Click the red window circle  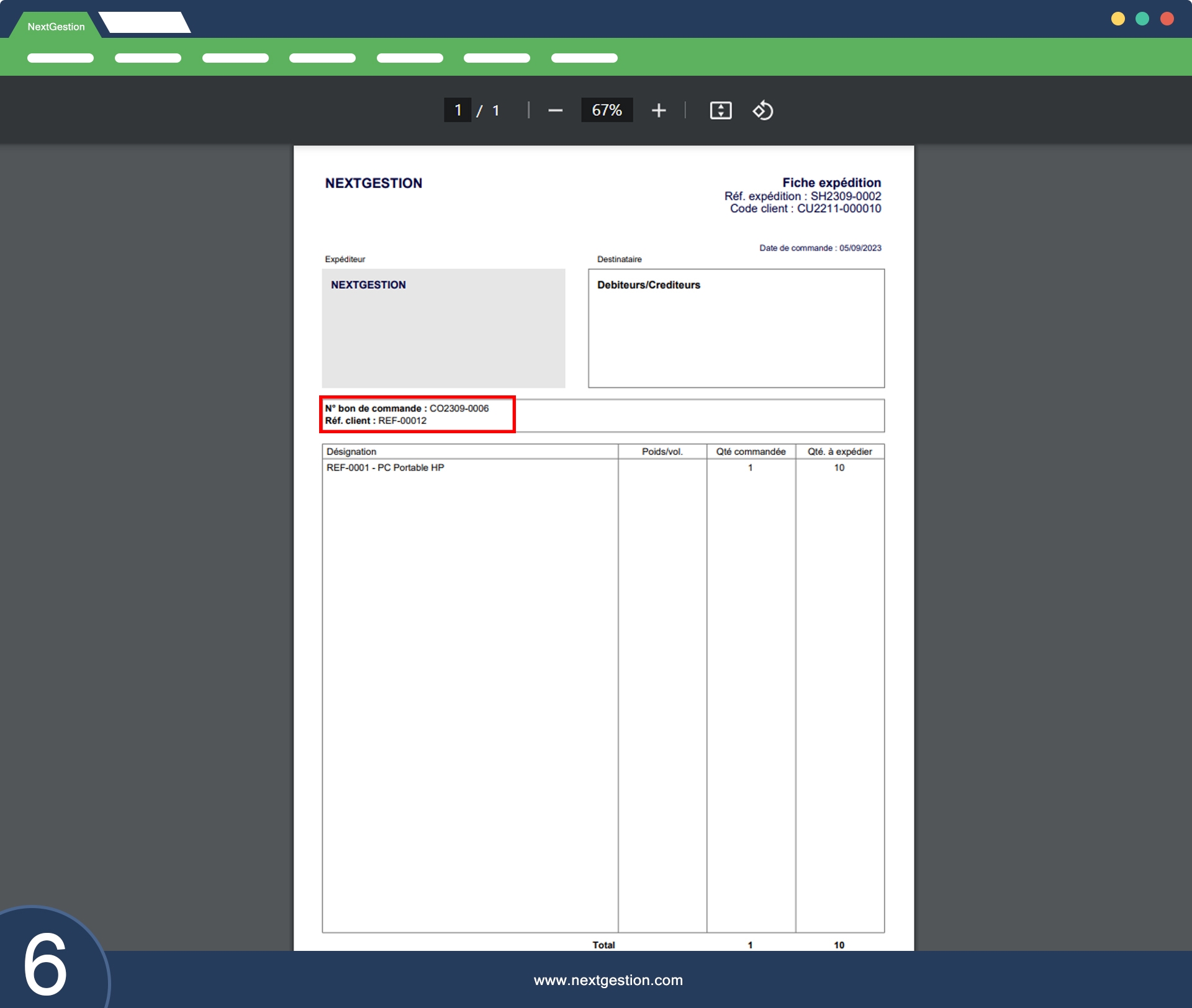point(1167,19)
